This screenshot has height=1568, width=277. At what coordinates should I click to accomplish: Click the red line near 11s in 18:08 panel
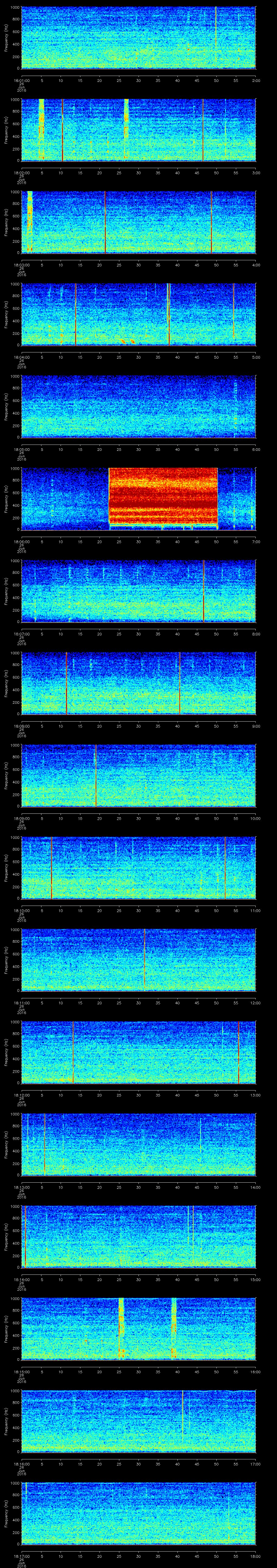tap(66, 683)
